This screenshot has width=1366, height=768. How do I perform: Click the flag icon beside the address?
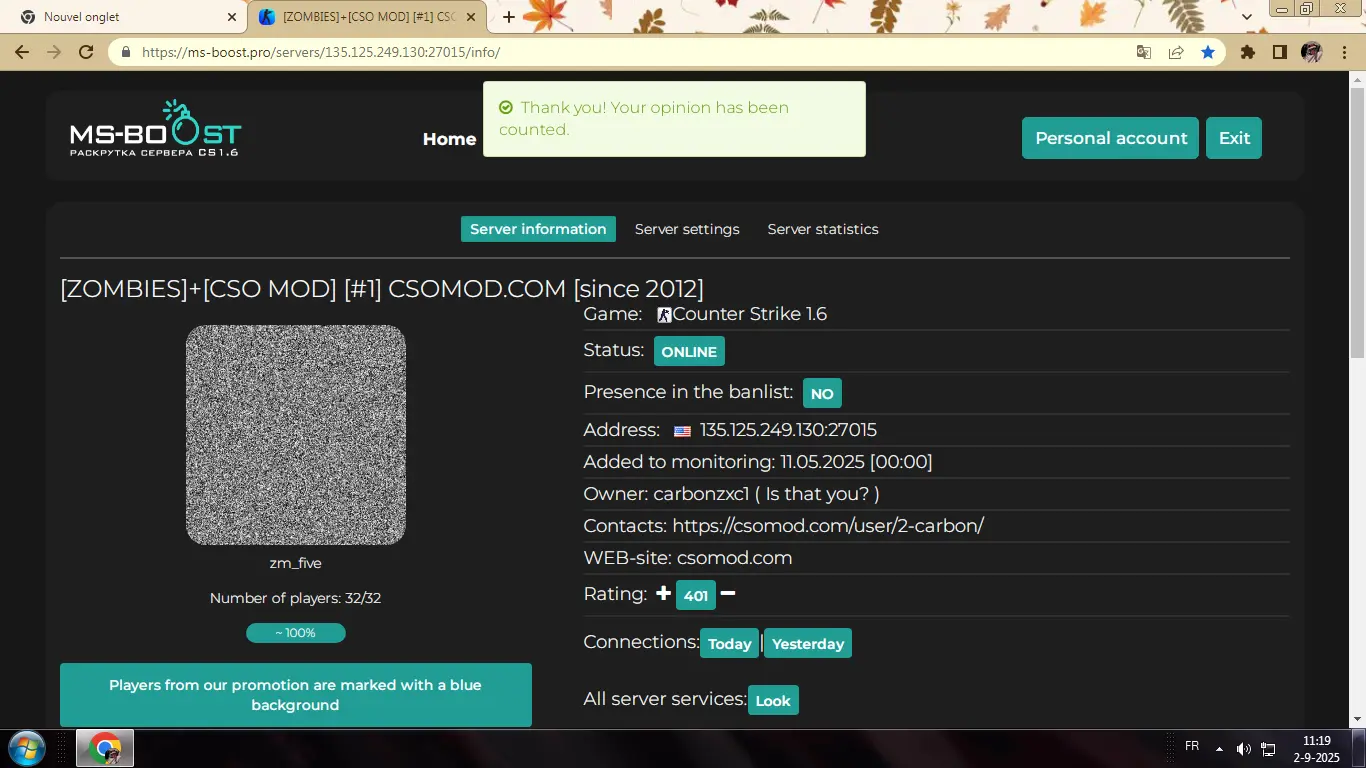(x=682, y=431)
